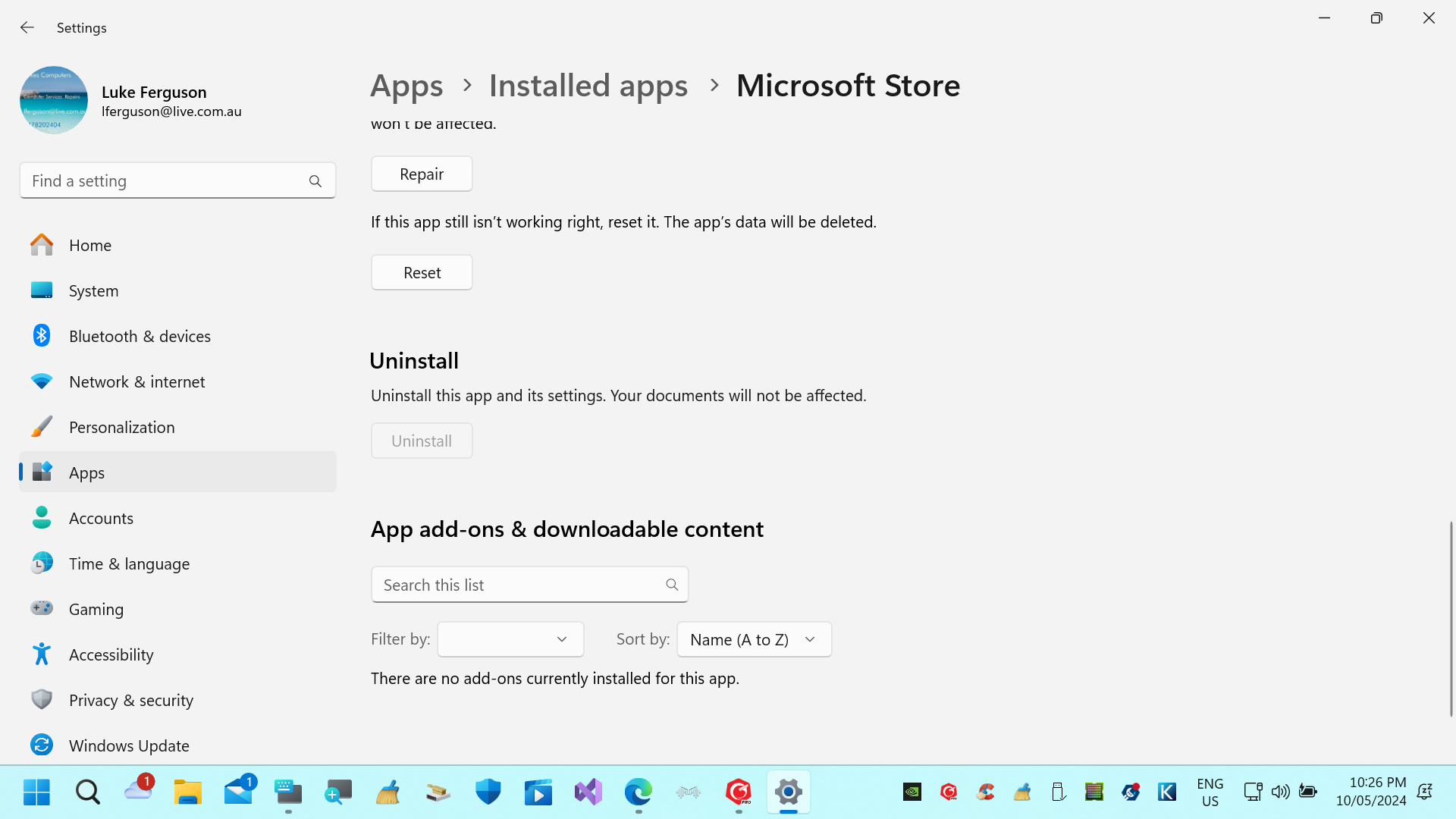Click the page's vertical scrollbar

(1451, 618)
